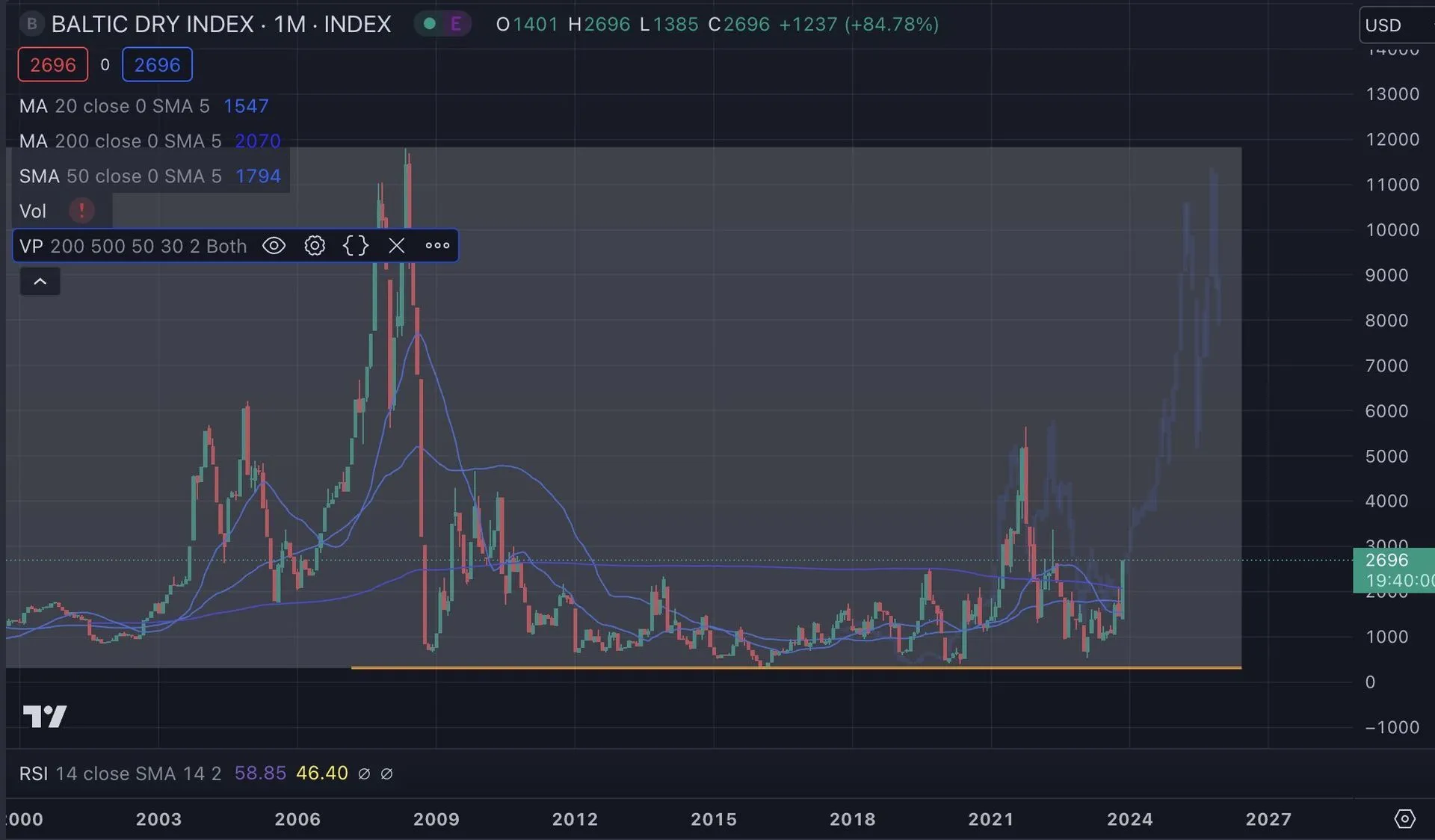The image size is (1435, 840).
Task: Collapse the indicator legend with the chevron
Action: 40,282
